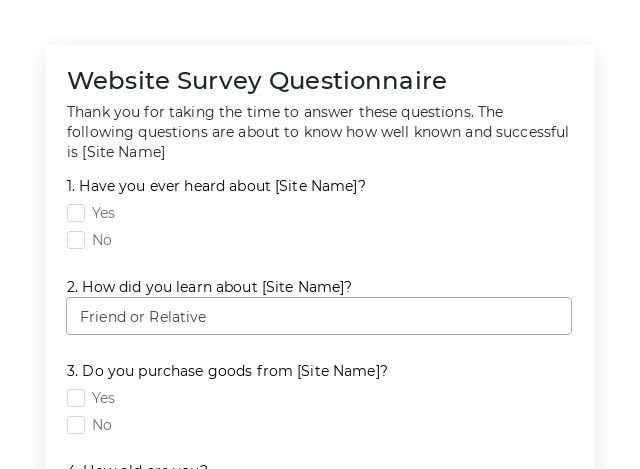Viewport: 640px width, 469px height.
Task: Click the "No" label under question 1
Action: (x=102, y=240)
